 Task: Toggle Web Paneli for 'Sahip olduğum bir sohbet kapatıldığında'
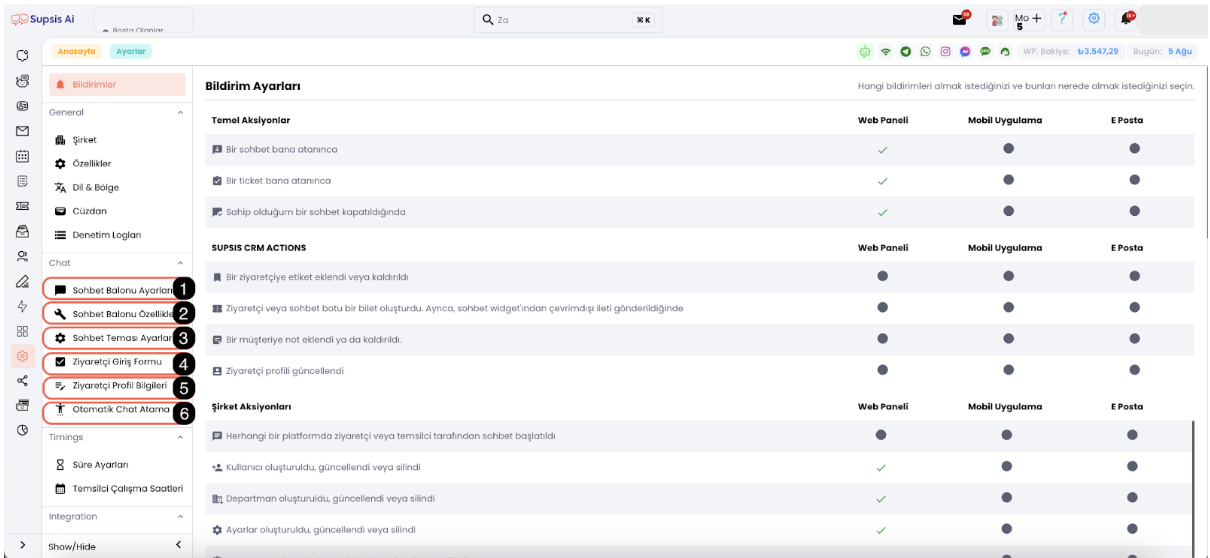(882, 212)
